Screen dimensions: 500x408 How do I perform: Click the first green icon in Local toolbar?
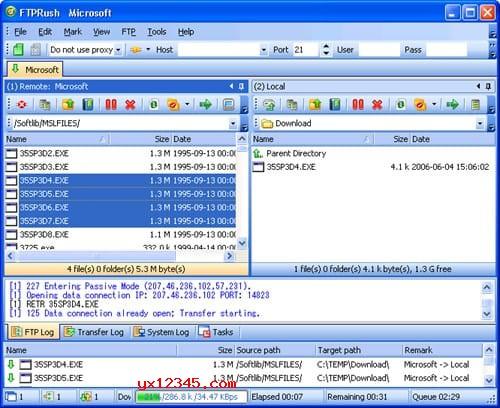[x=269, y=105]
